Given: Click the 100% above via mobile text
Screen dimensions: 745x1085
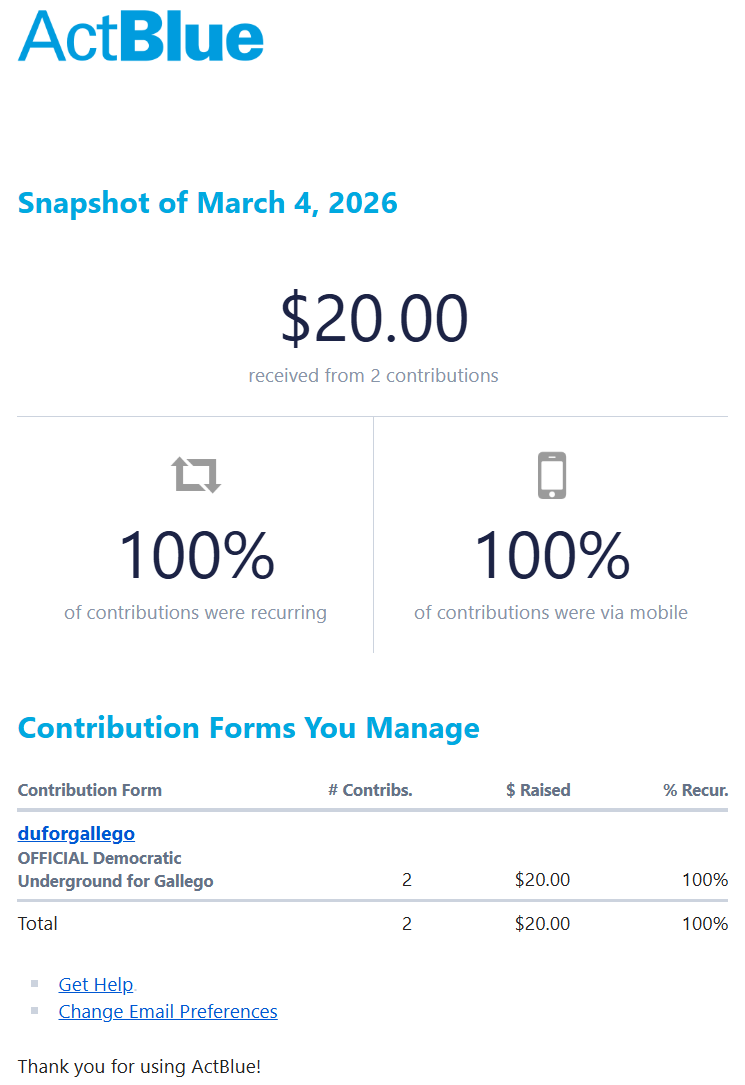Looking at the screenshot, I should (x=551, y=556).
